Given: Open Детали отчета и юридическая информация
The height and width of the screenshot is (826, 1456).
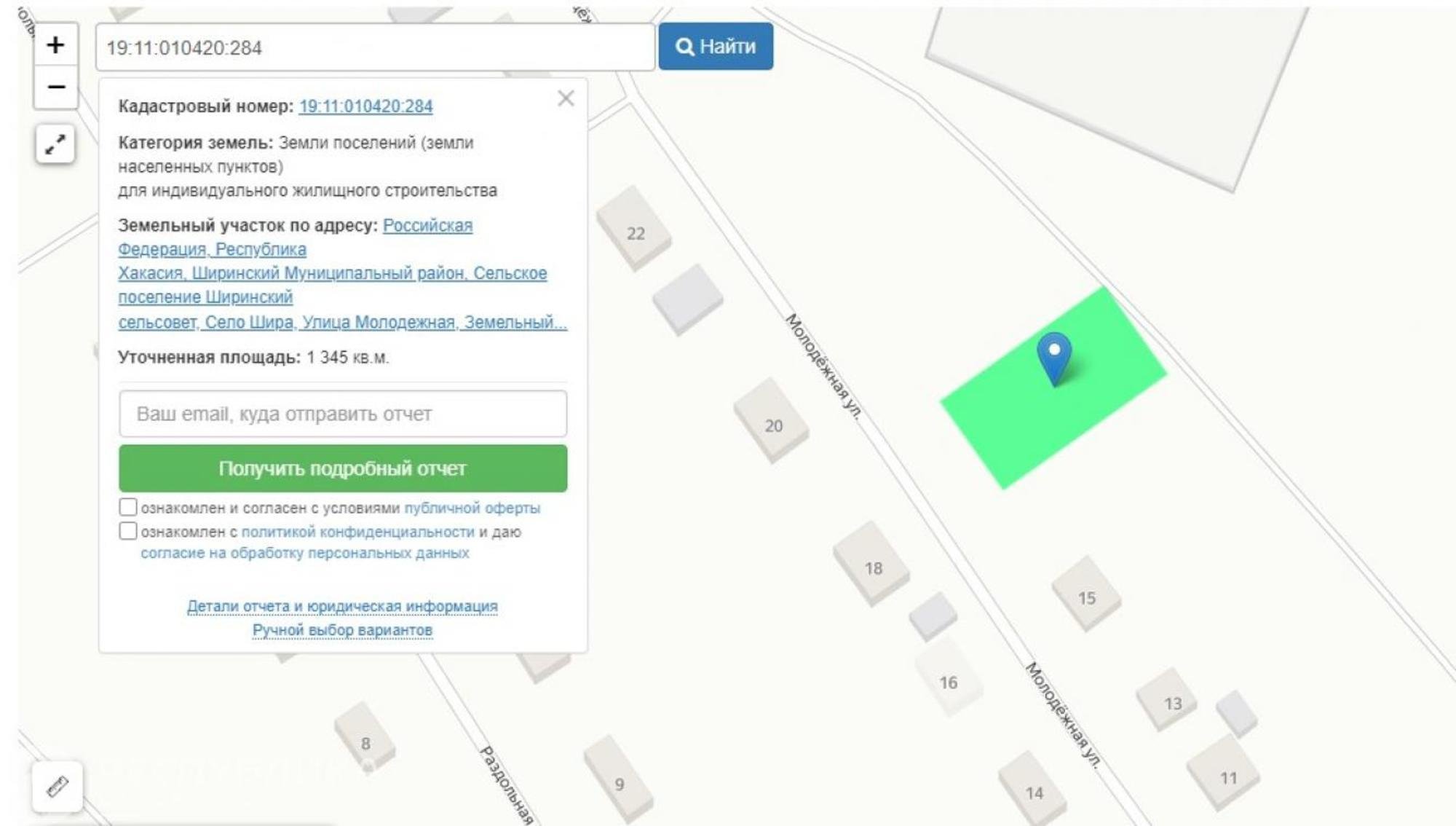Looking at the screenshot, I should (342, 606).
